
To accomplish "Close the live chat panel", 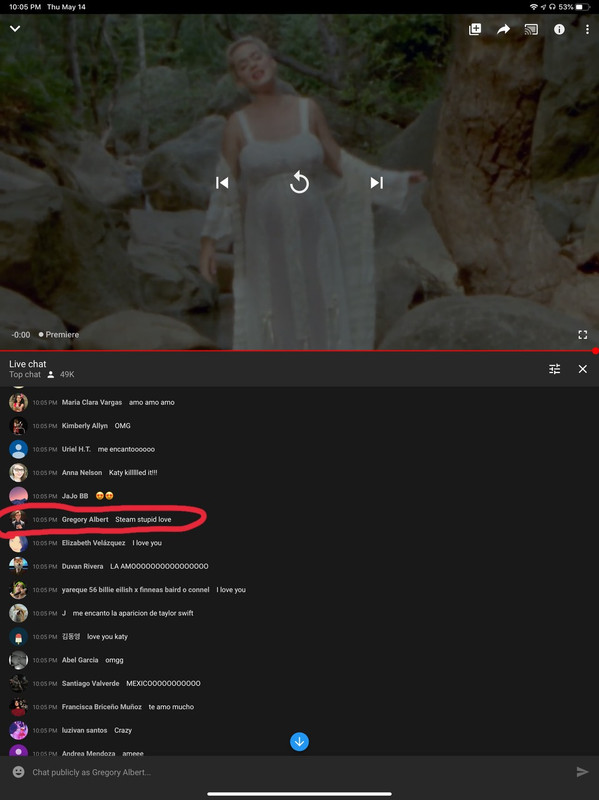I will pos(583,369).
